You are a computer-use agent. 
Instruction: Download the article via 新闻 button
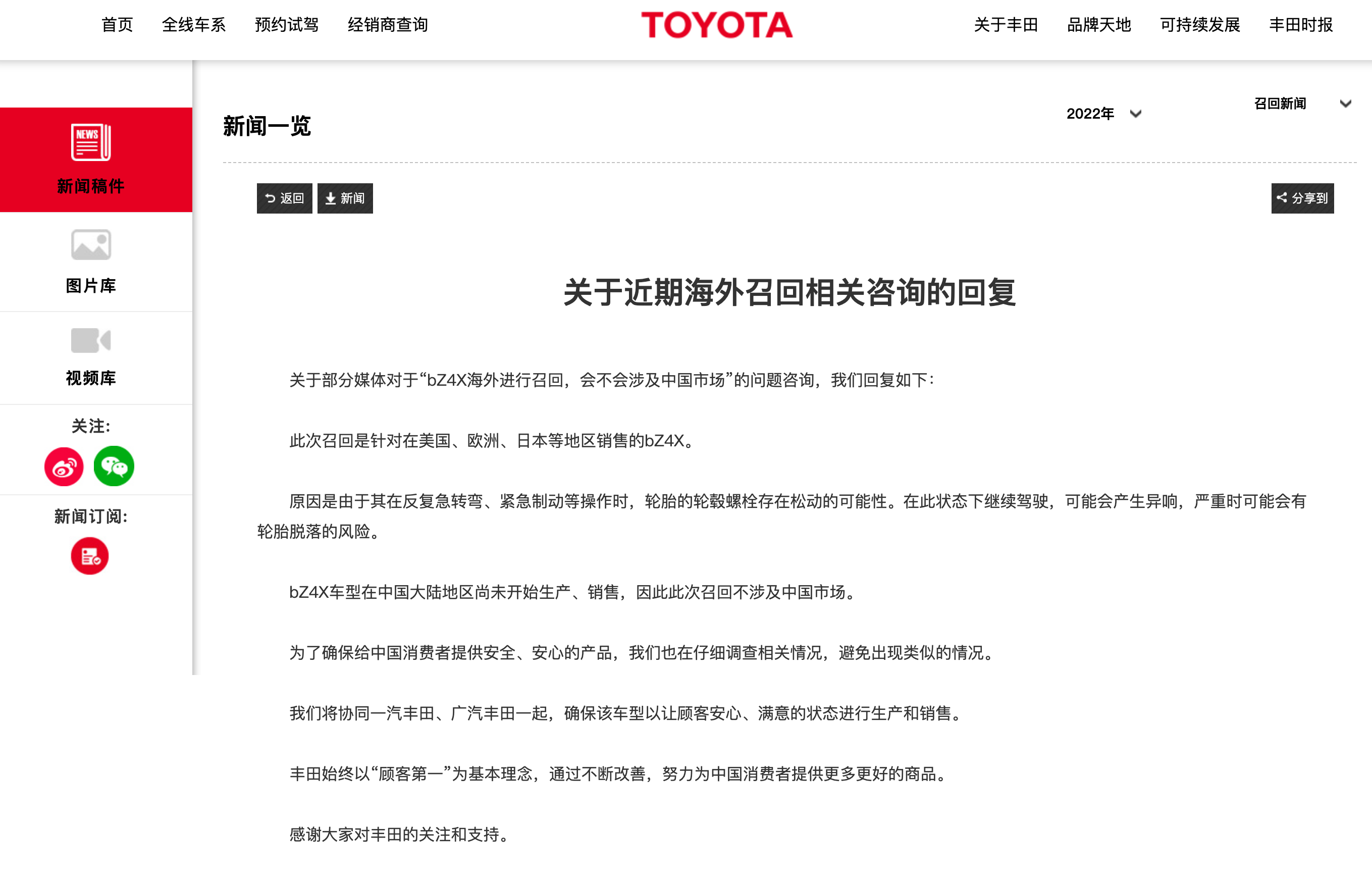pos(345,198)
